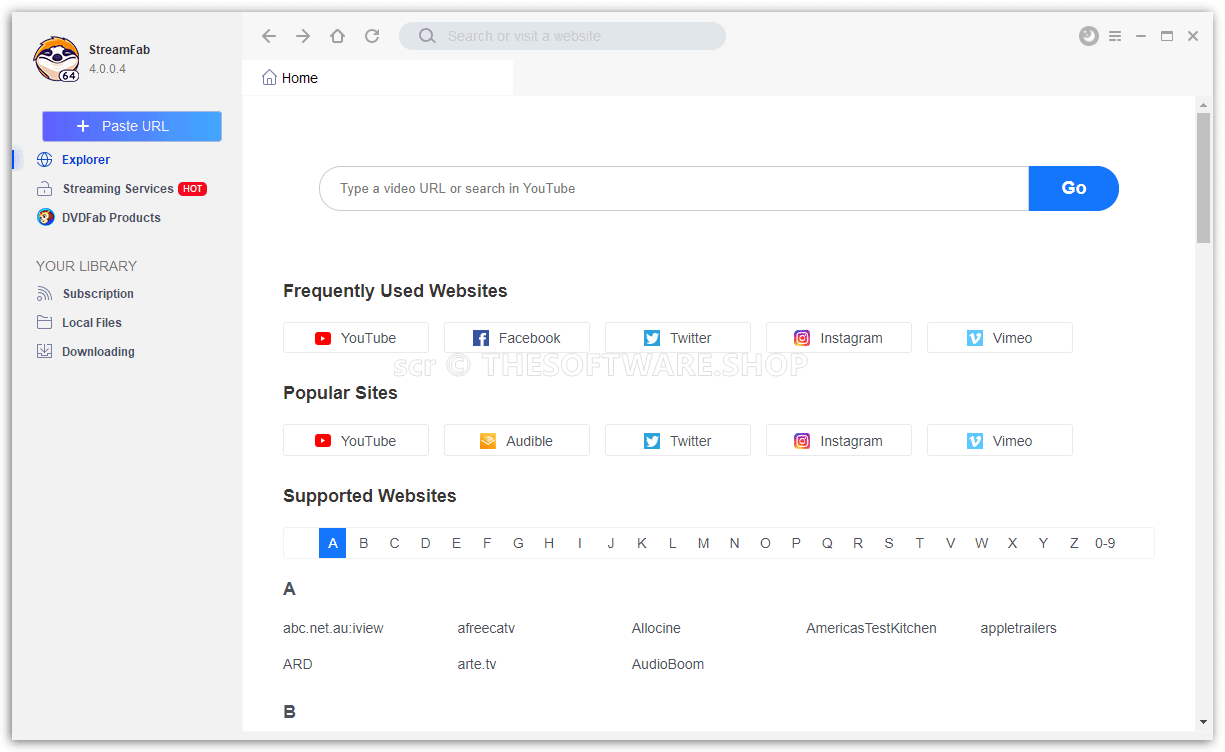
Task: Select letter S in the alphabet filter
Action: click(889, 543)
